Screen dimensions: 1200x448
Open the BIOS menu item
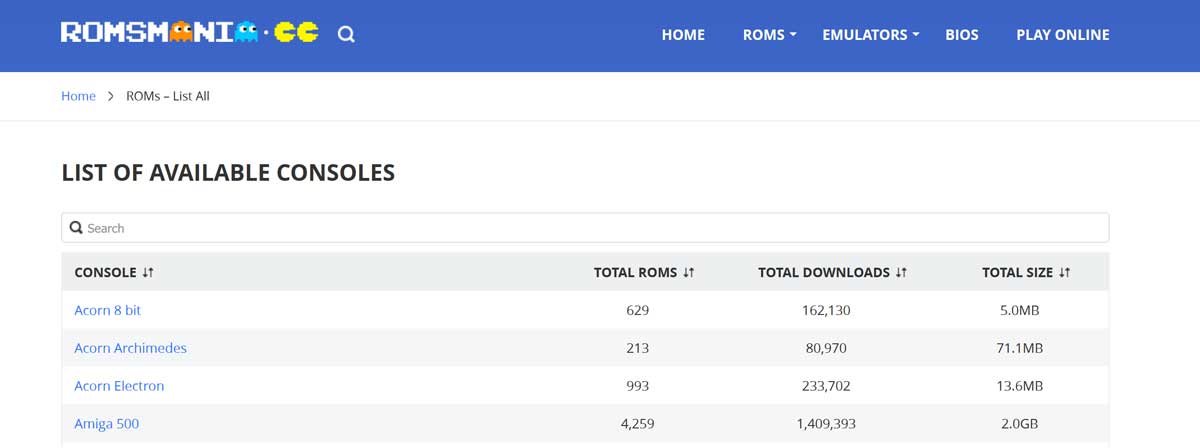point(962,34)
